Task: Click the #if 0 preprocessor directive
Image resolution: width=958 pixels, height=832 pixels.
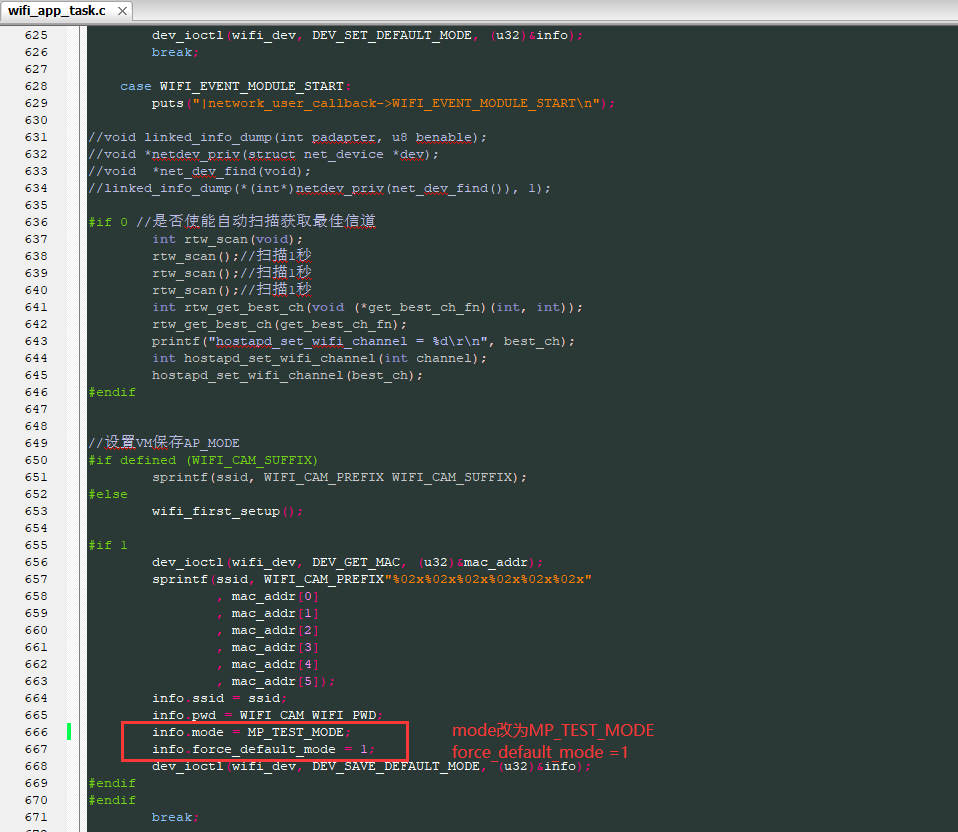Action: coord(108,222)
